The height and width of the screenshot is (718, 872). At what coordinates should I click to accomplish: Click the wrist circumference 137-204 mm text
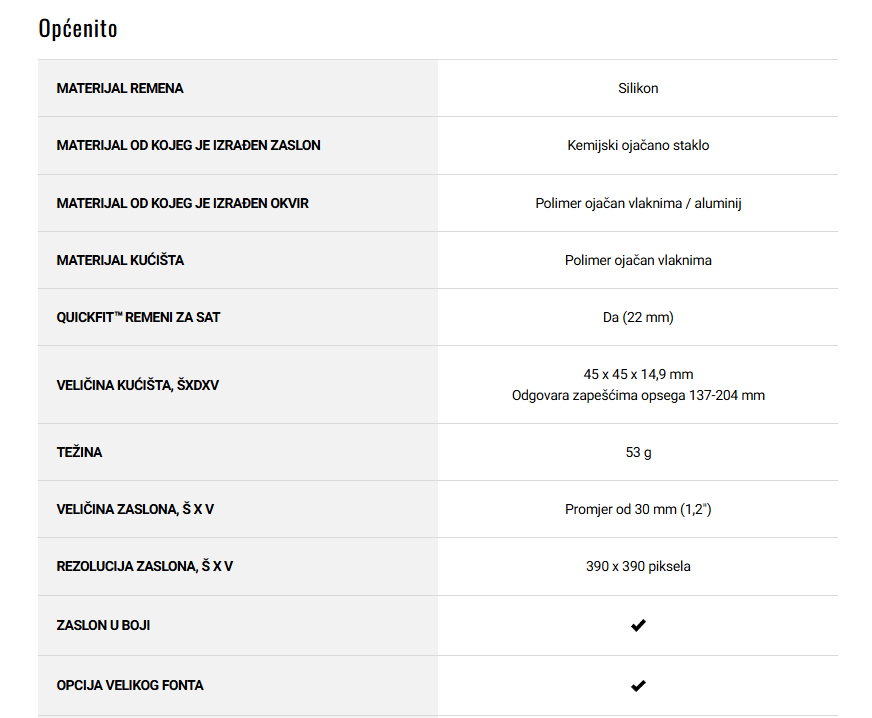click(638, 395)
